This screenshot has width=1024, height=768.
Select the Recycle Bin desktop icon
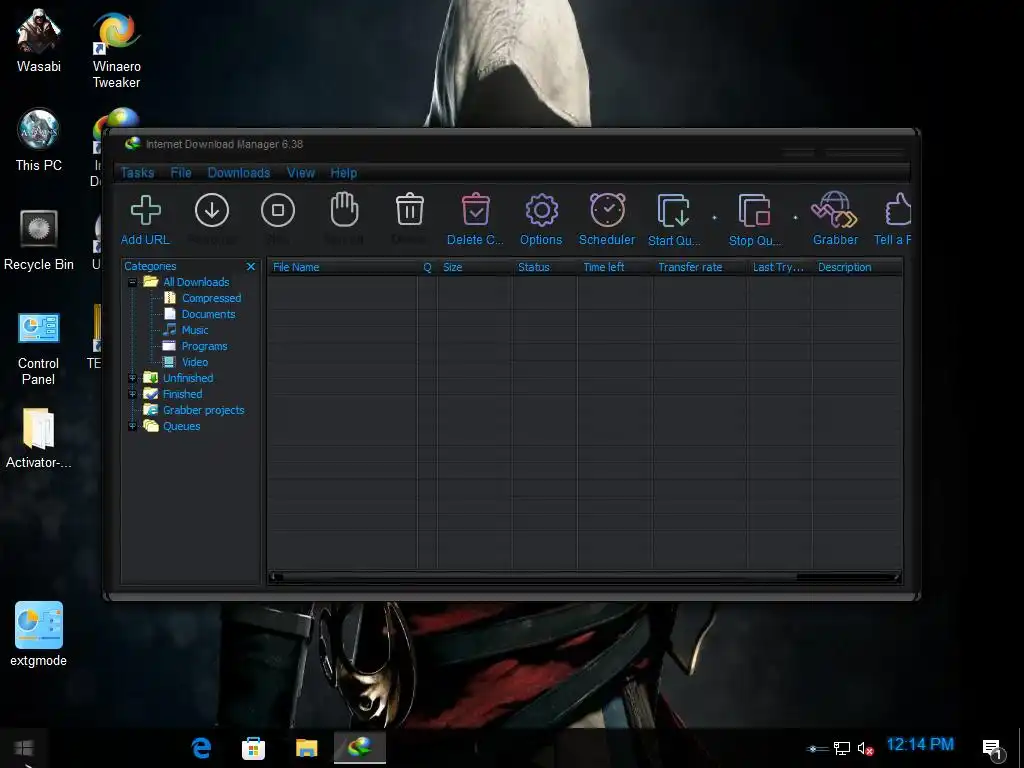tap(39, 240)
